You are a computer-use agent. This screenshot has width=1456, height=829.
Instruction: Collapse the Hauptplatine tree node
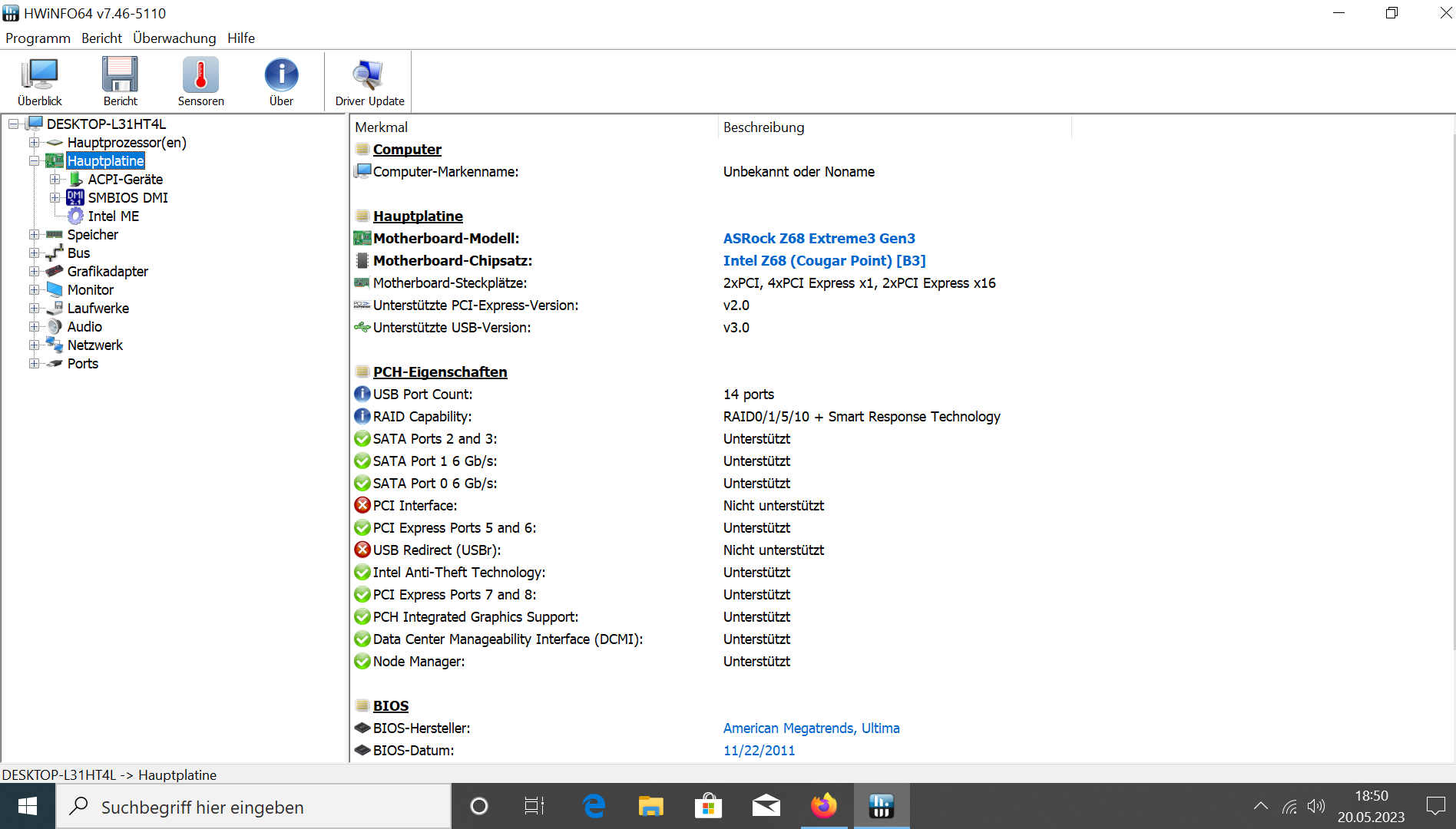34,161
